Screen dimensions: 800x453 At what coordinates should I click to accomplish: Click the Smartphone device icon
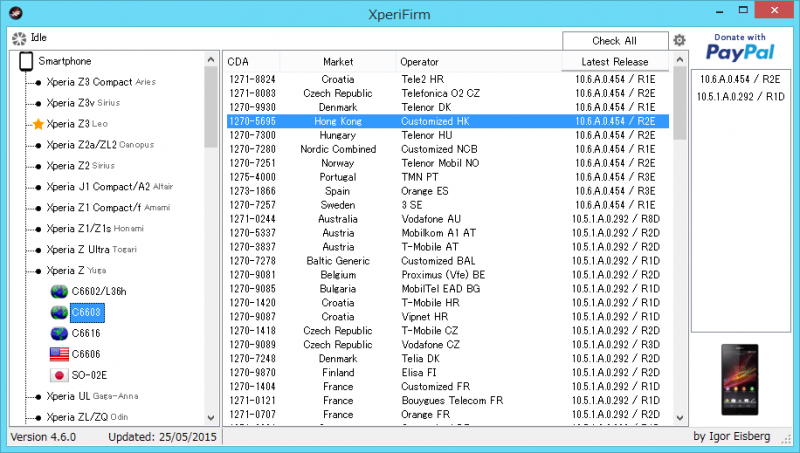(x=26, y=61)
